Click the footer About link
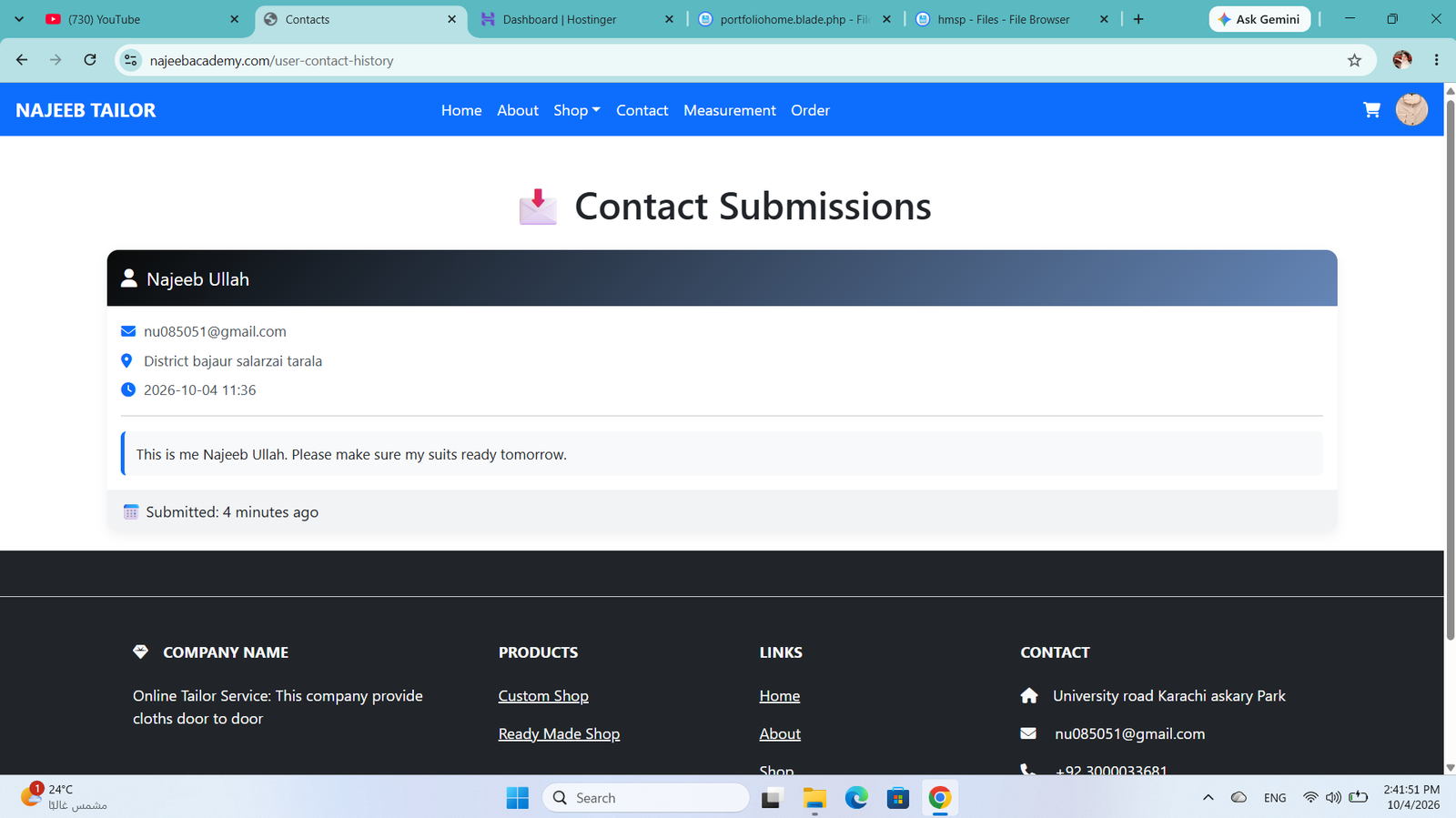 point(780,734)
